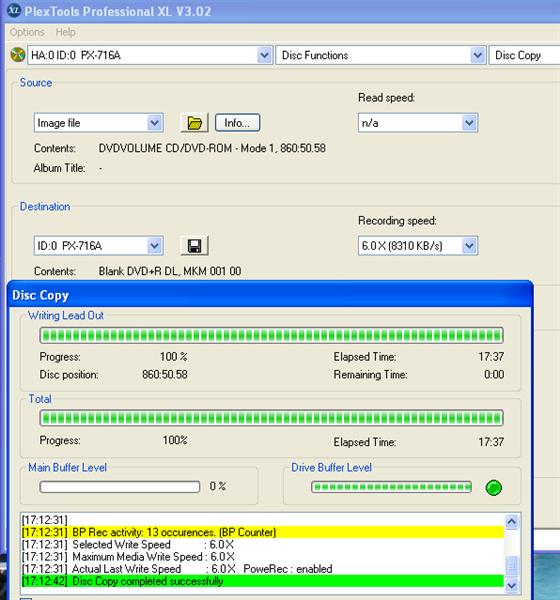Select the Disc Copy completed successfully line
Image resolution: width=560 pixels, height=600 pixels.
point(263,581)
